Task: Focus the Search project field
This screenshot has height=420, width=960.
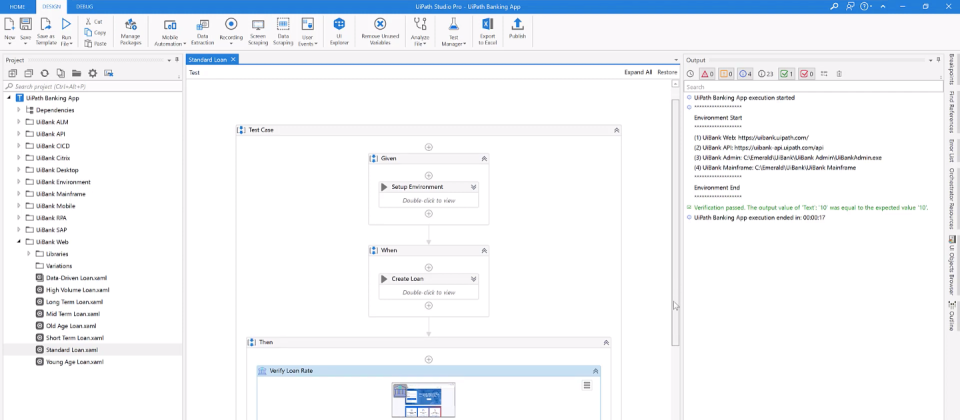Action: [x=92, y=86]
